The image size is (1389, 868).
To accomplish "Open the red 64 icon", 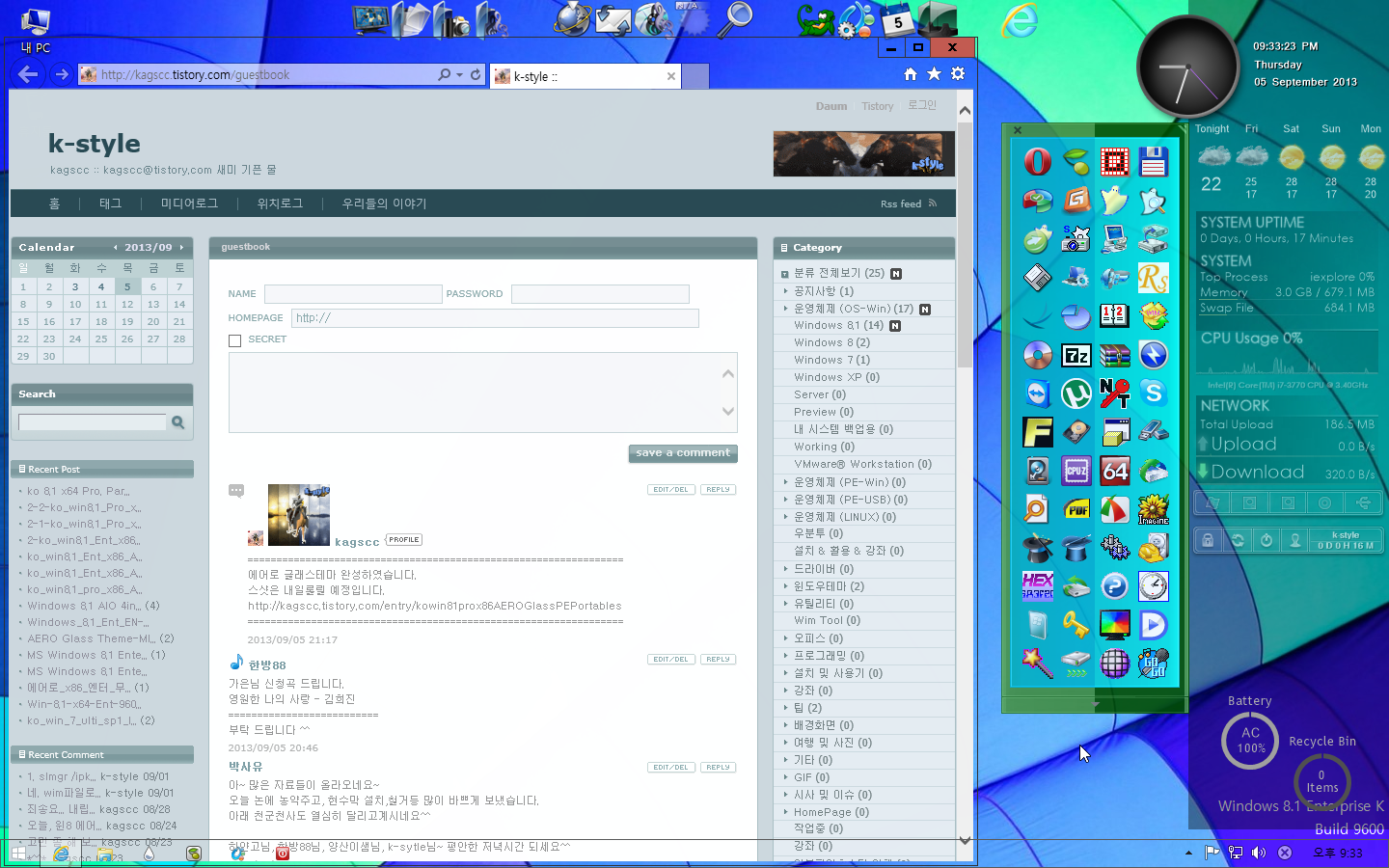I will 1114,471.
